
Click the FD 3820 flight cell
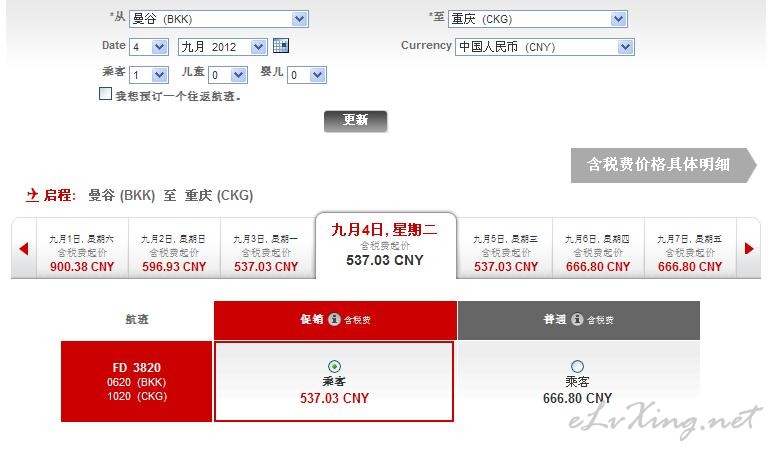pos(137,382)
